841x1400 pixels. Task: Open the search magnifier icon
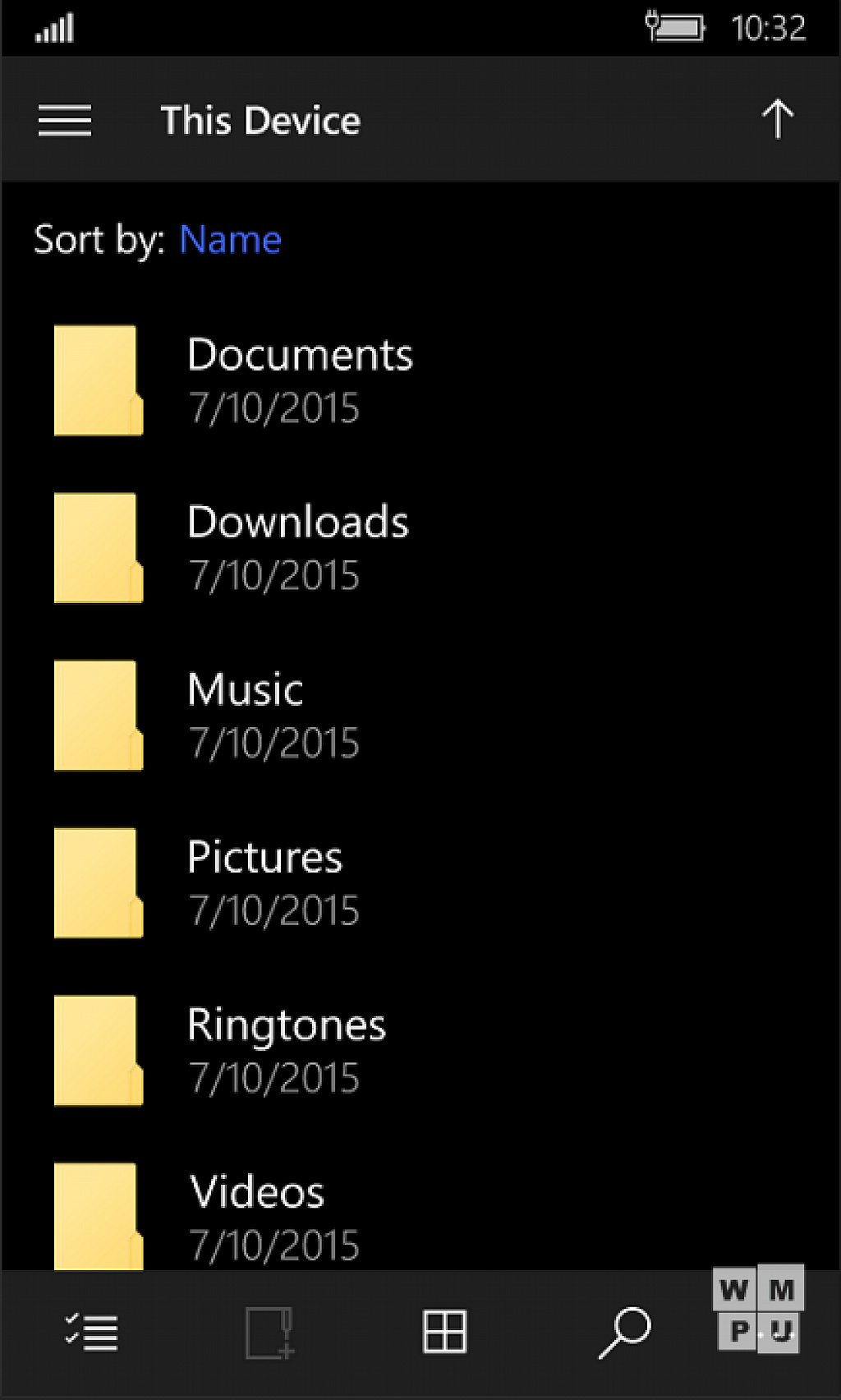[625, 1333]
